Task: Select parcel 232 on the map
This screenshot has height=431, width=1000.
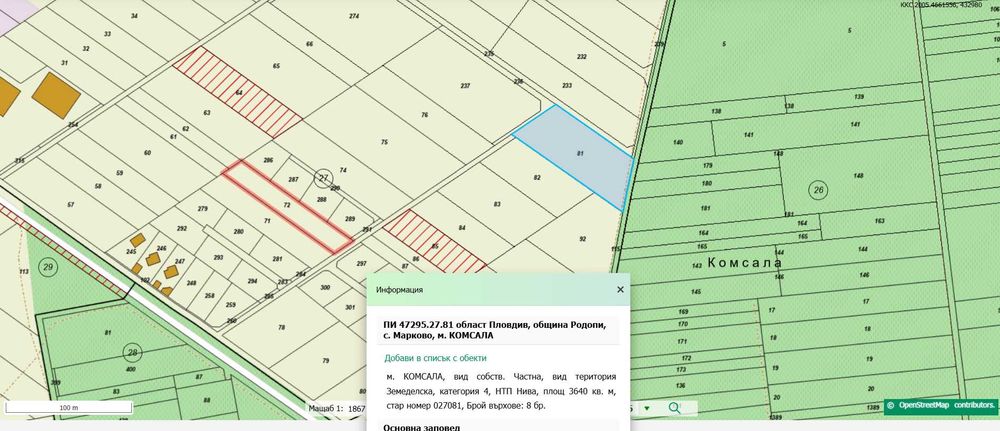Action: (x=581, y=57)
